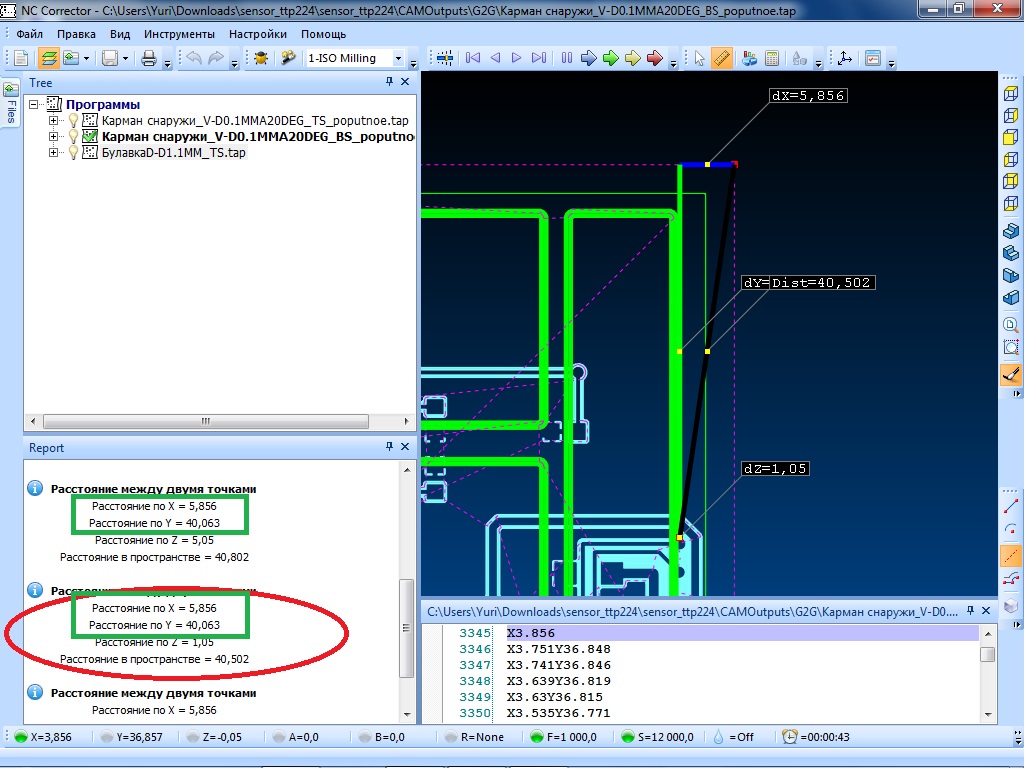Pause the simulation

(x=567, y=59)
